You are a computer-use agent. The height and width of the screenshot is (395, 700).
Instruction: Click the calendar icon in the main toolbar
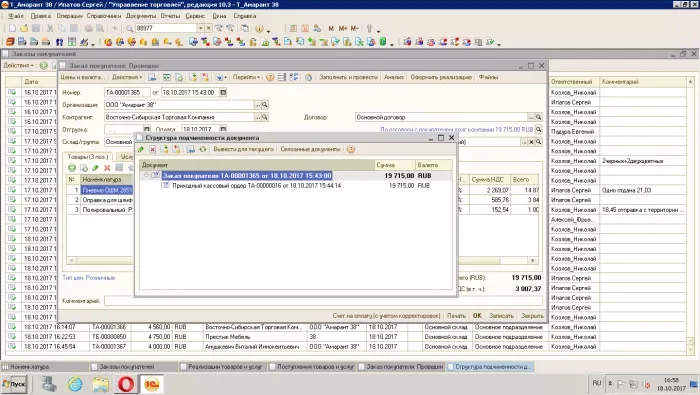pos(305,28)
